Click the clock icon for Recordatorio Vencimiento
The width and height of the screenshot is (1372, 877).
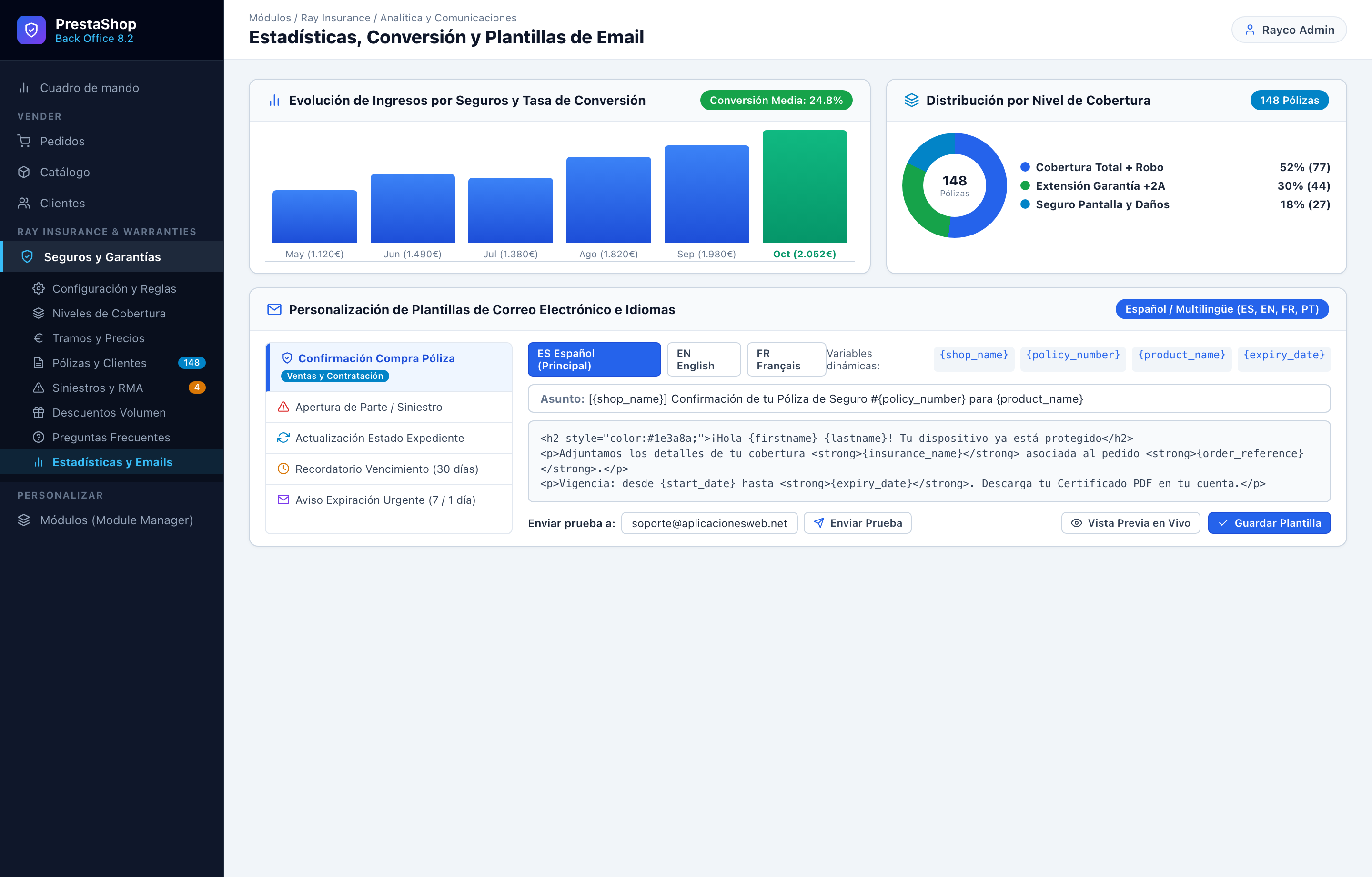pos(283,469)
